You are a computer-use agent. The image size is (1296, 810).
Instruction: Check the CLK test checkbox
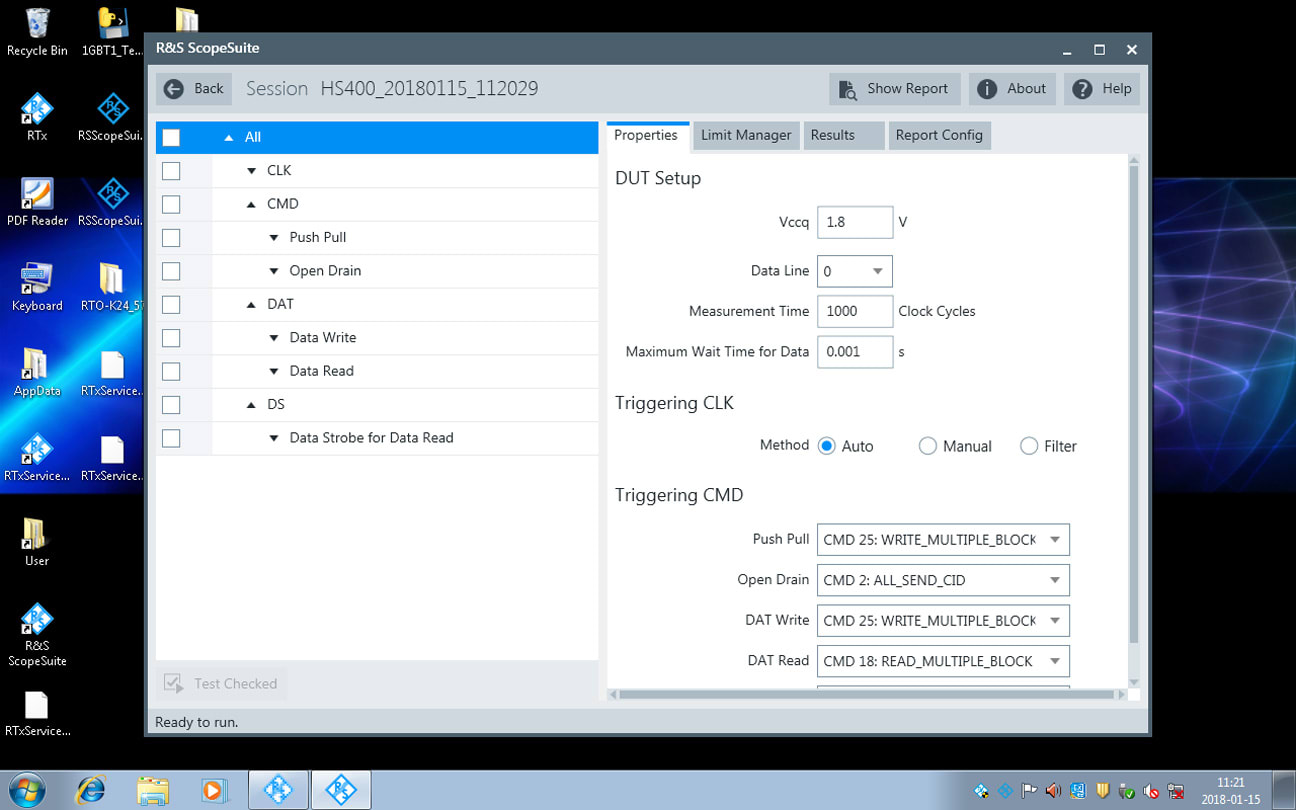(x=171, y=170)
